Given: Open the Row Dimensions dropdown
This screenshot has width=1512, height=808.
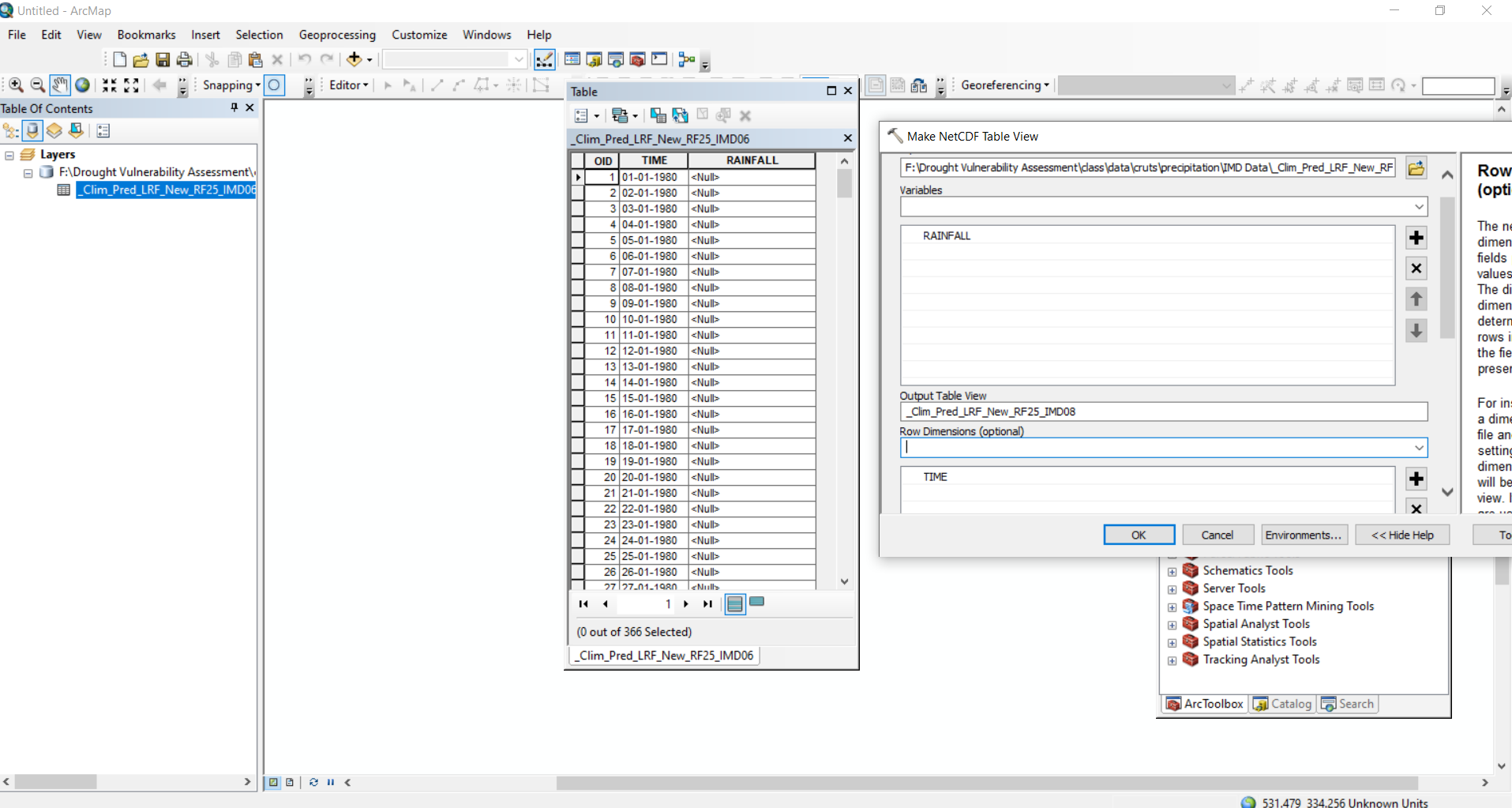Looking at the screenshot, I should (x=1419, y=447).
